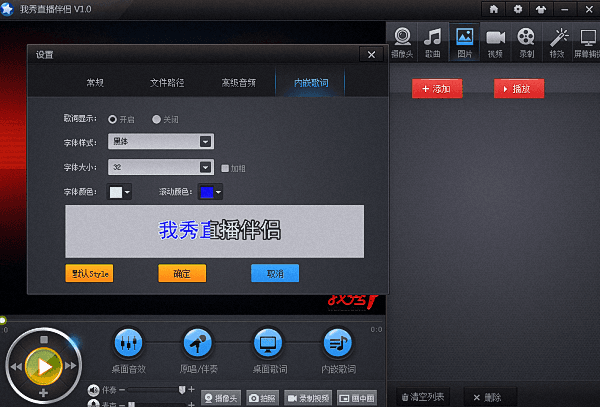Skip forward to the next track
This screenshot has height=407, width=600.
click(71, 366)
